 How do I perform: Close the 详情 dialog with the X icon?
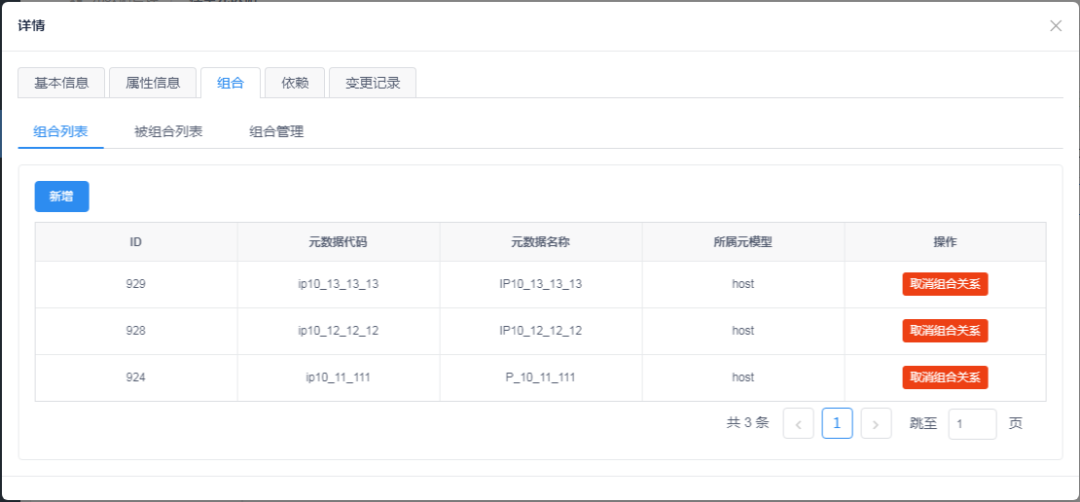pos(1055,26)
